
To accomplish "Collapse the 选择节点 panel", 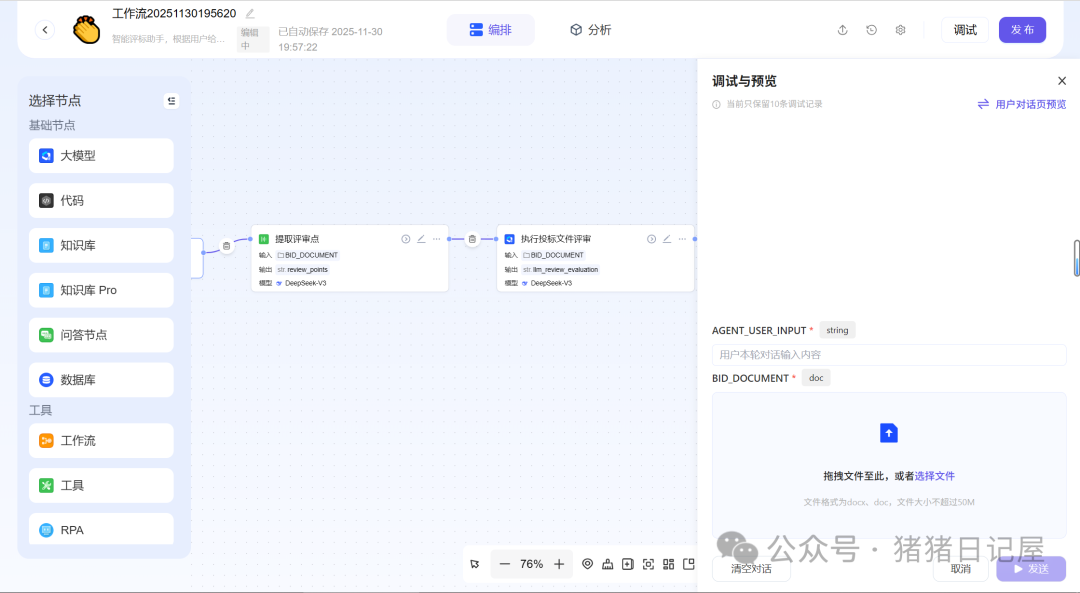I will [x=171, y=100].
